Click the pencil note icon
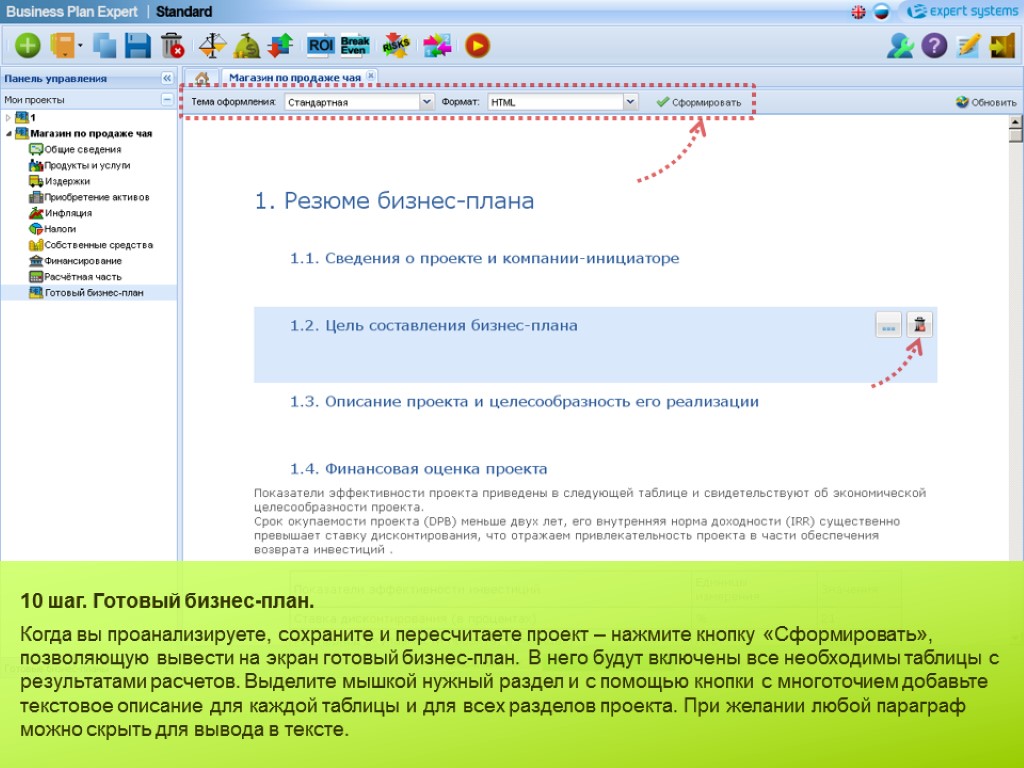The image size is (1024, 768). tap(968, 46)
